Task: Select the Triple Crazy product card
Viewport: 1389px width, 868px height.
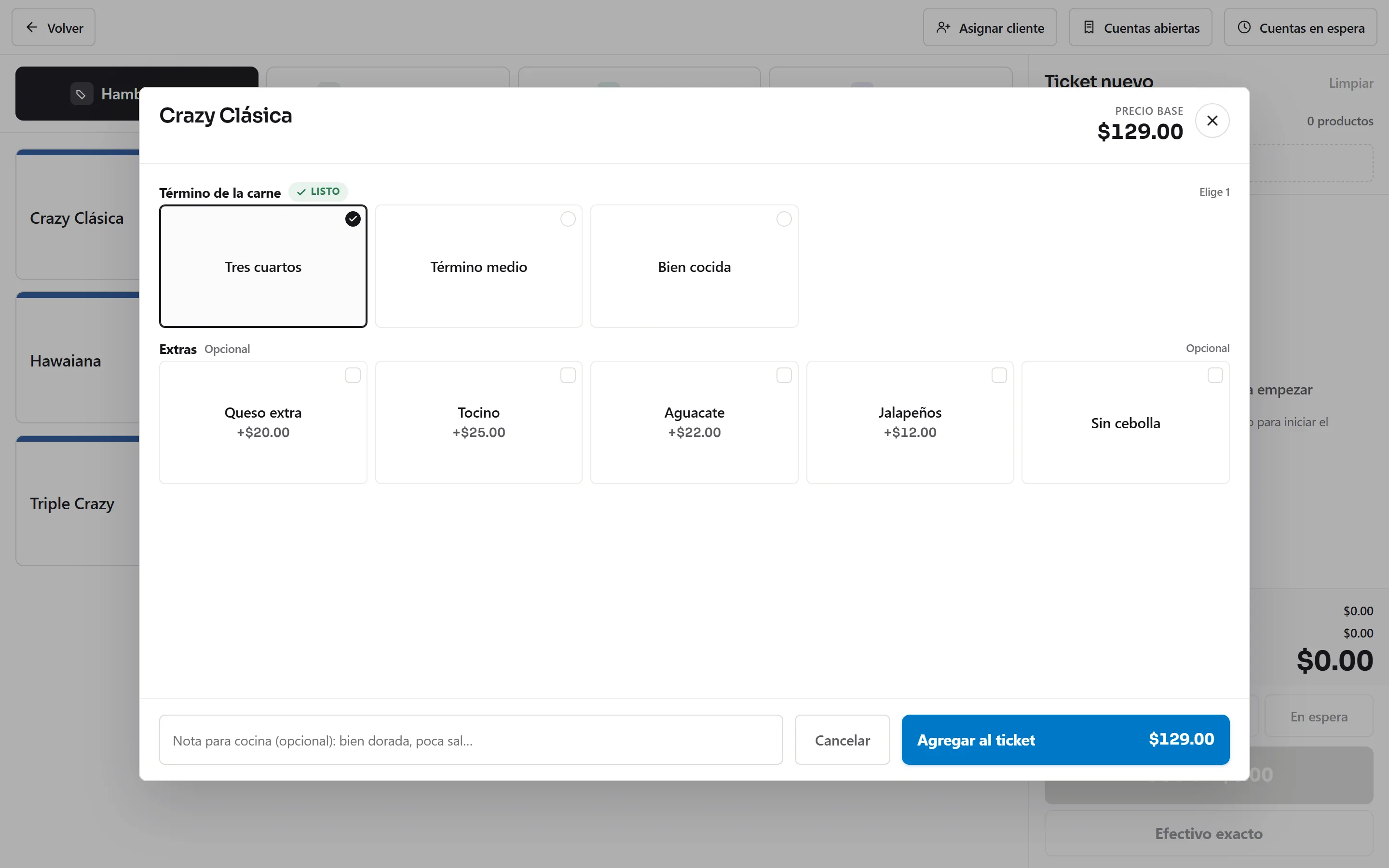Action: [78, 501]
